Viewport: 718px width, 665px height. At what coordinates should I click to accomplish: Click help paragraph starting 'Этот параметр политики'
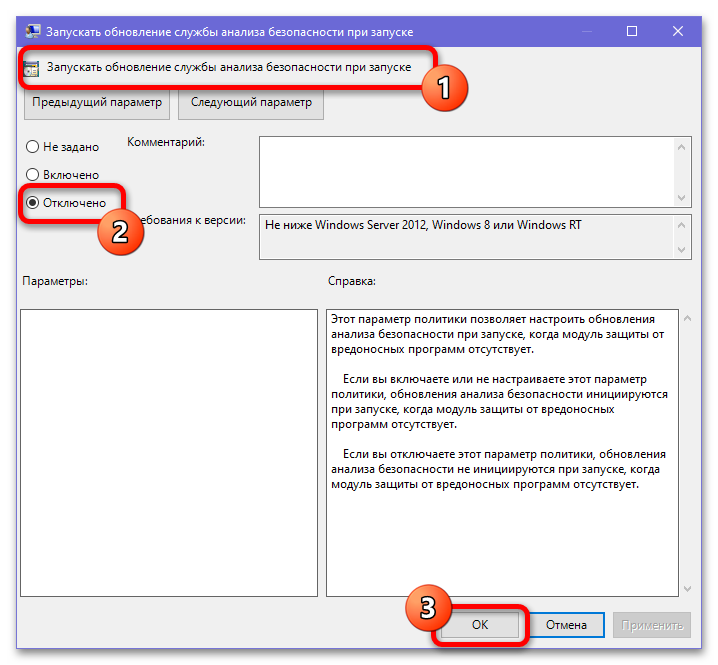[497, 334]
